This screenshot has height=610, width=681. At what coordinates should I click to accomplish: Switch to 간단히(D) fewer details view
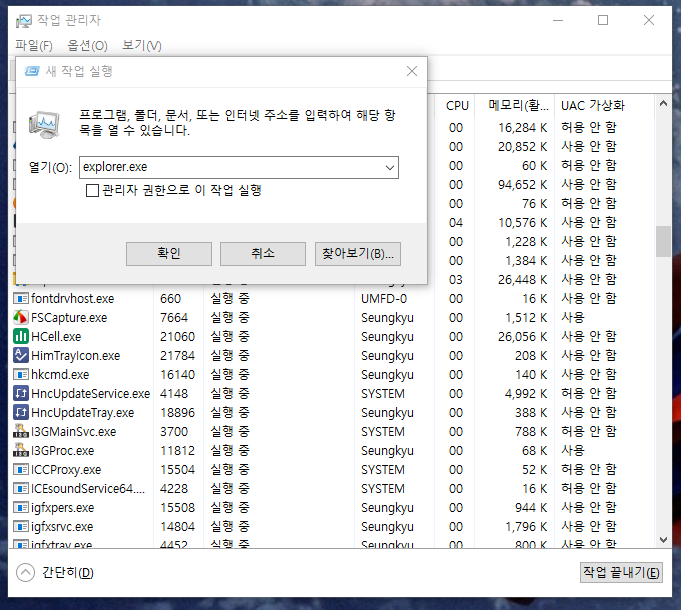click(68, 572)
